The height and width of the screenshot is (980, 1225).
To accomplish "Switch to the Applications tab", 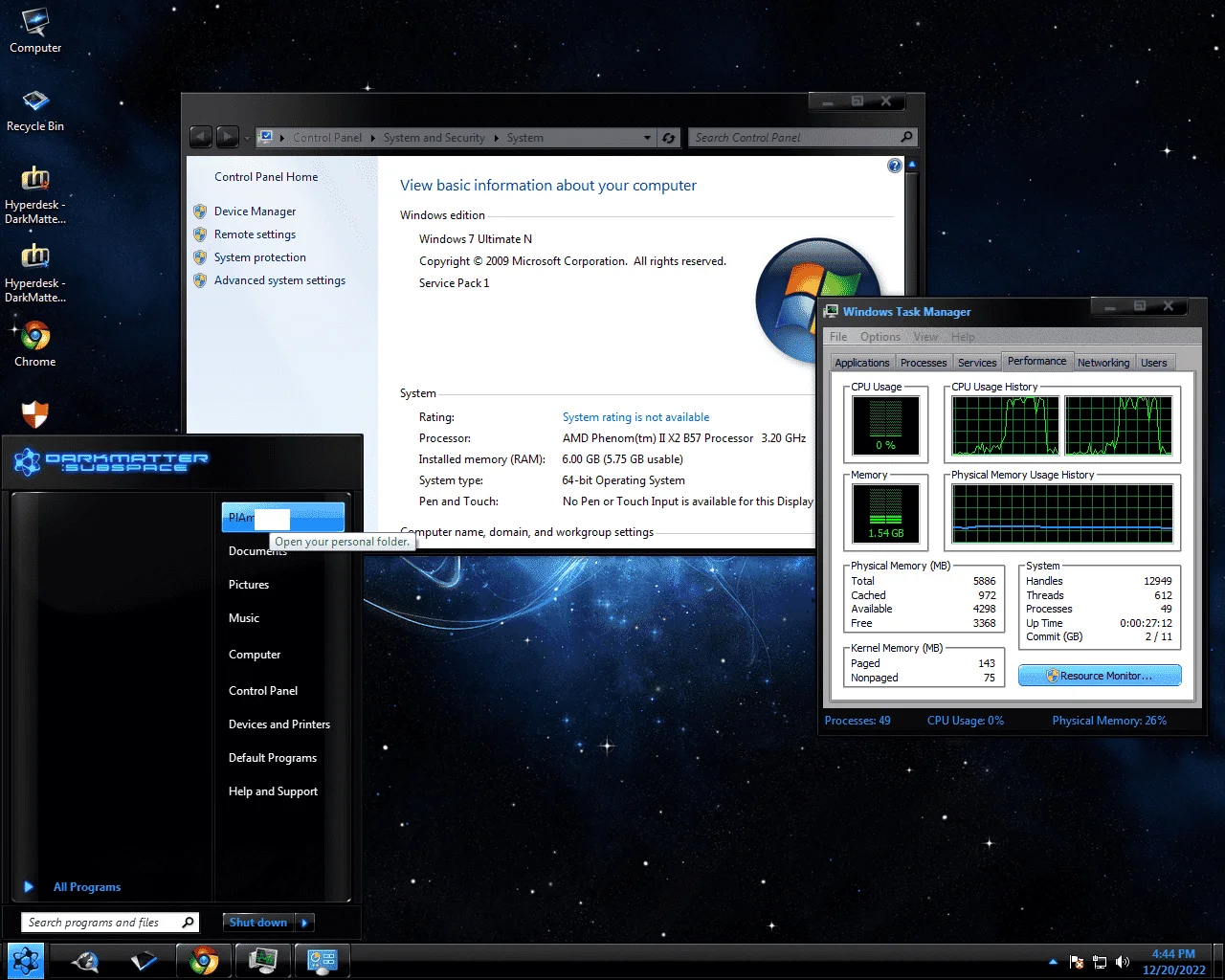I will [861, 363].
